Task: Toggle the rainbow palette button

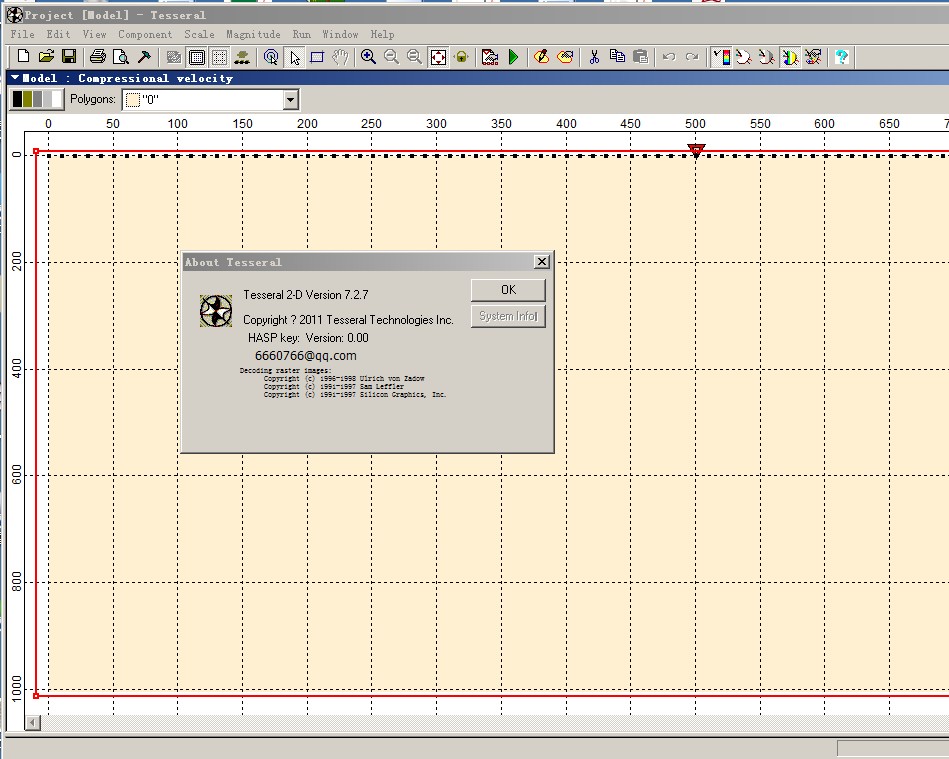Action: click(x=790, y=57)
